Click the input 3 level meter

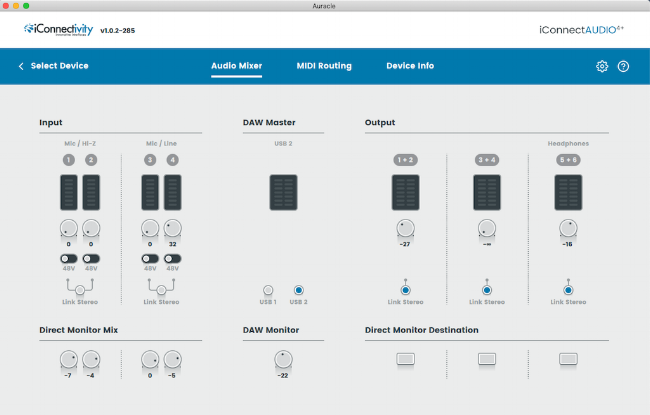150,192
